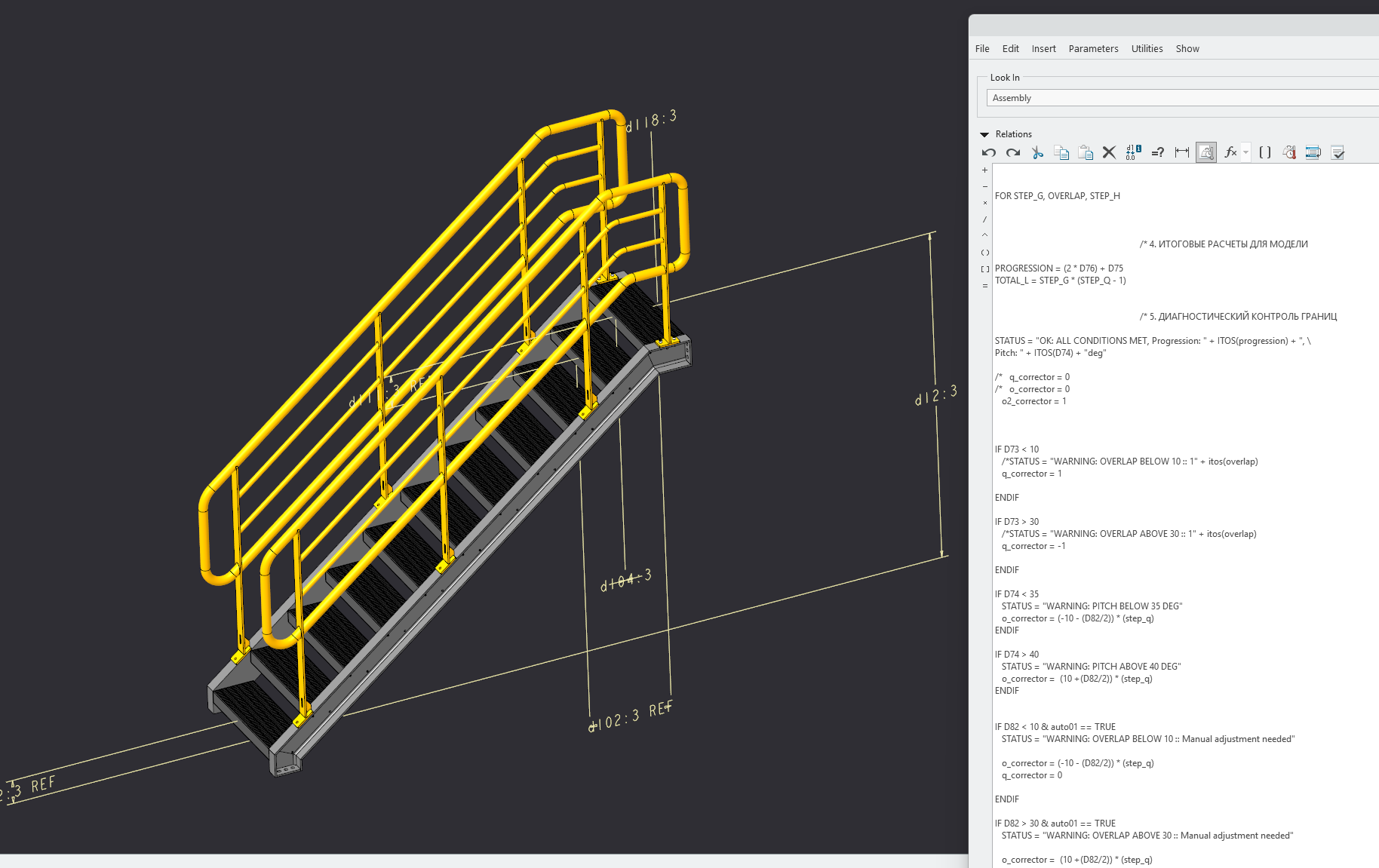Delete selected relations with the X icon

tap(1109, 152)
